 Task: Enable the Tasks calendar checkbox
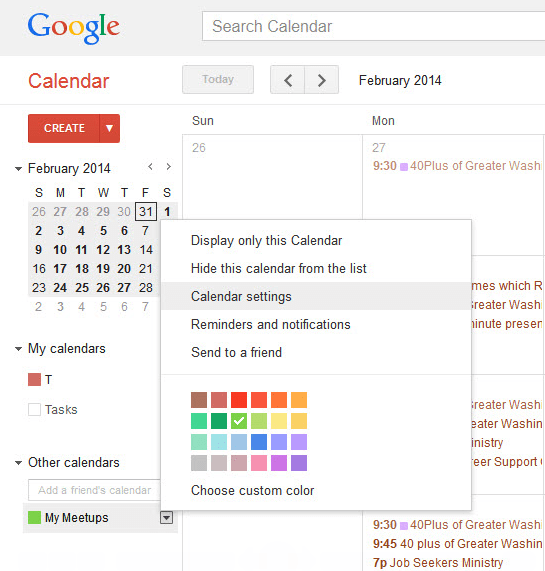(34, 409)
